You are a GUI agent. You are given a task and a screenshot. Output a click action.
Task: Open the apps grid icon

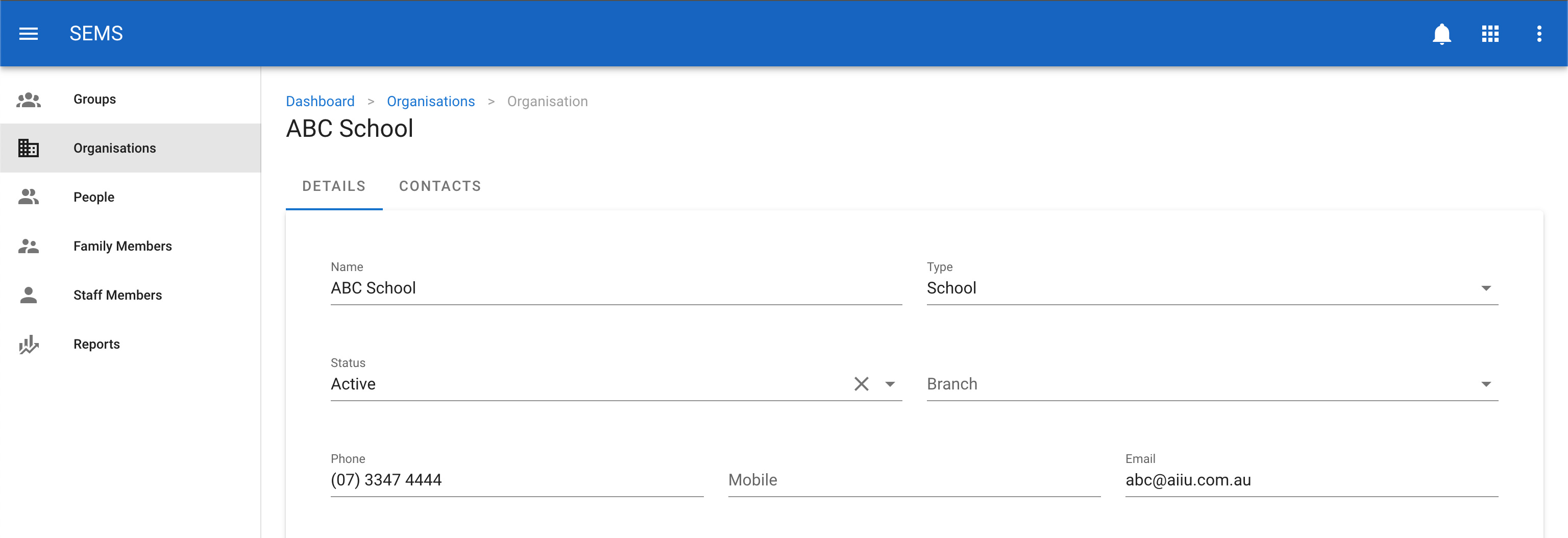pos(1490,34)
